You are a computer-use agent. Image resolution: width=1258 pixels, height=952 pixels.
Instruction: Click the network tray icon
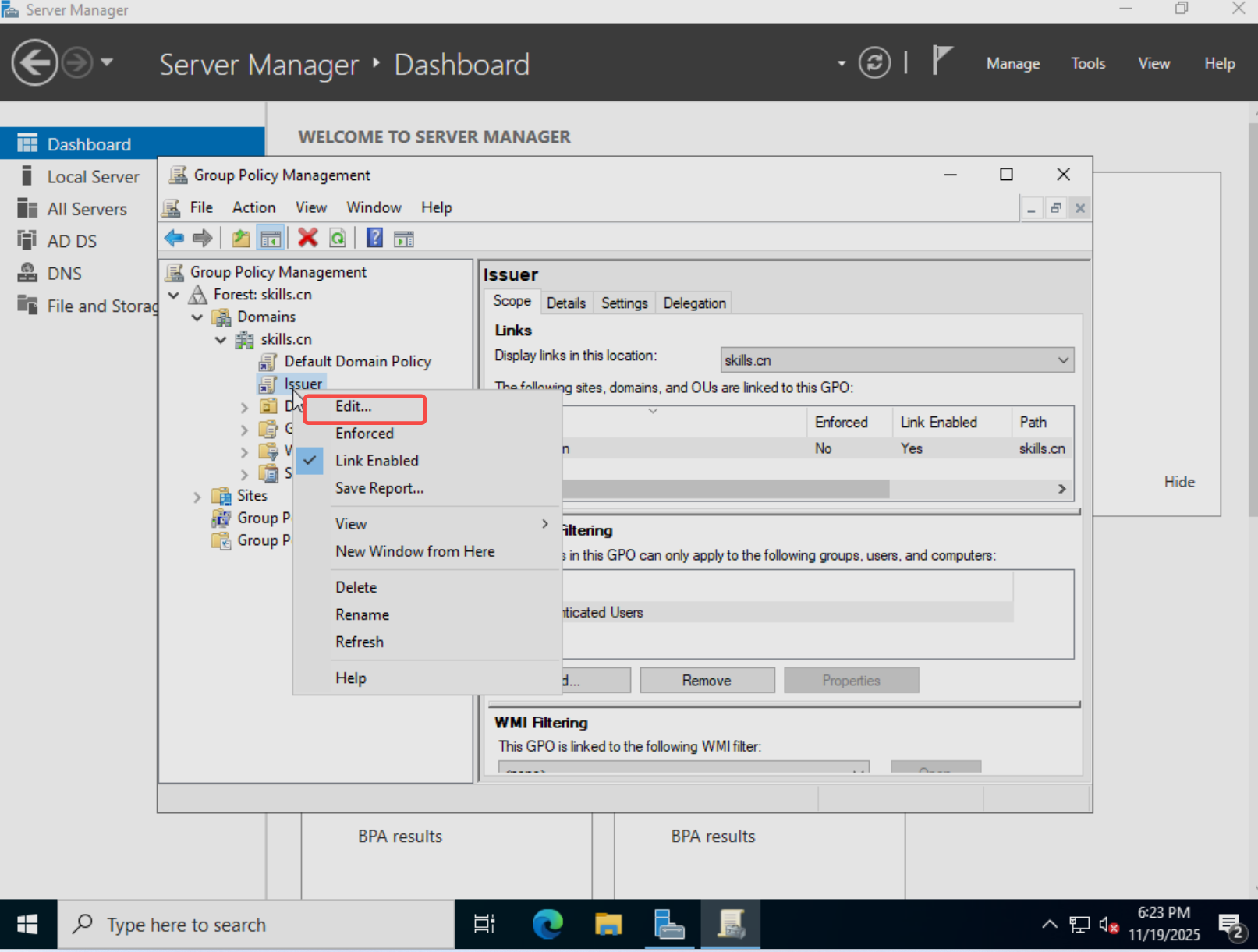[1079, 925]
